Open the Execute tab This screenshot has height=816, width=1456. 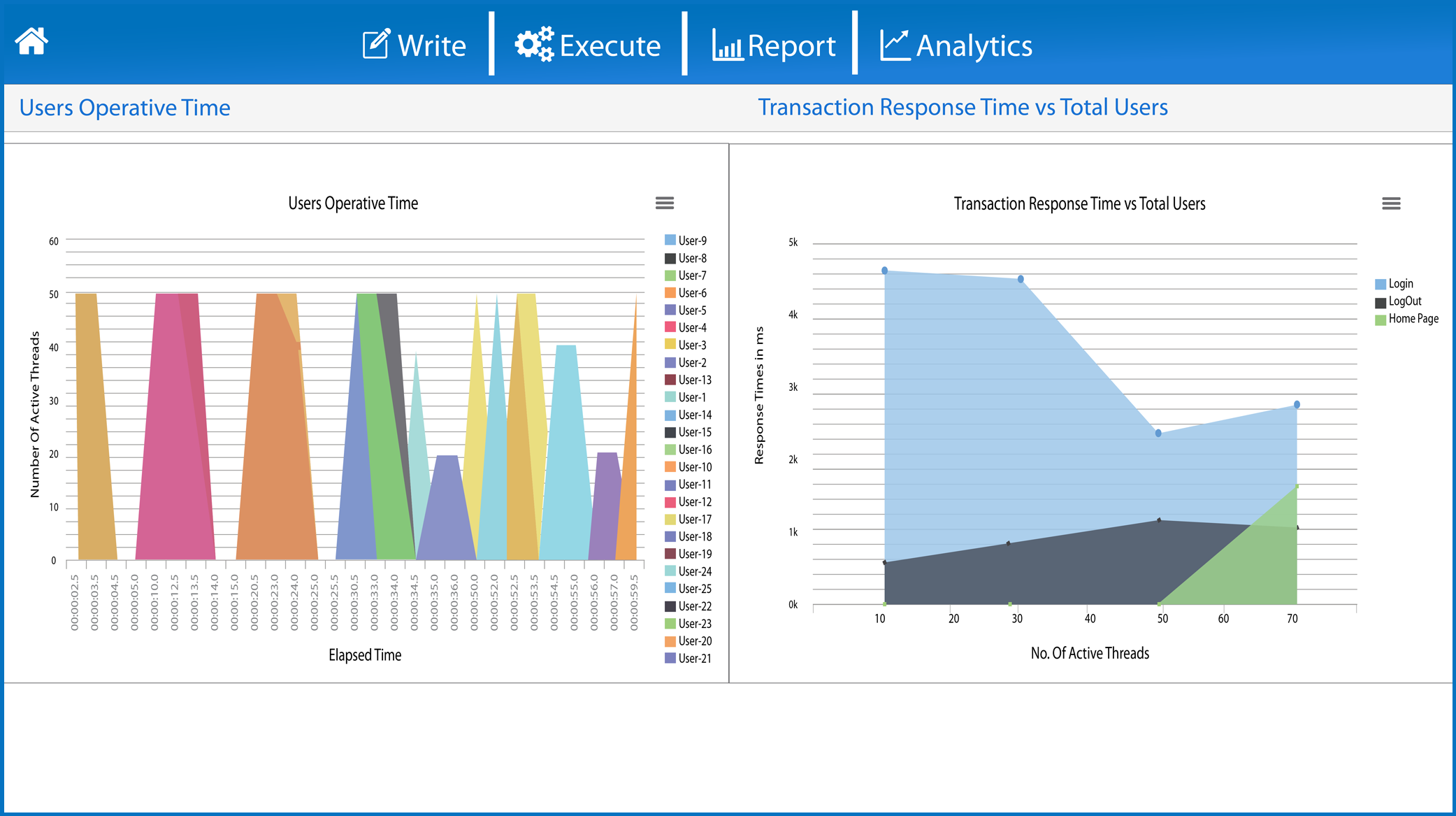[588, 45]
